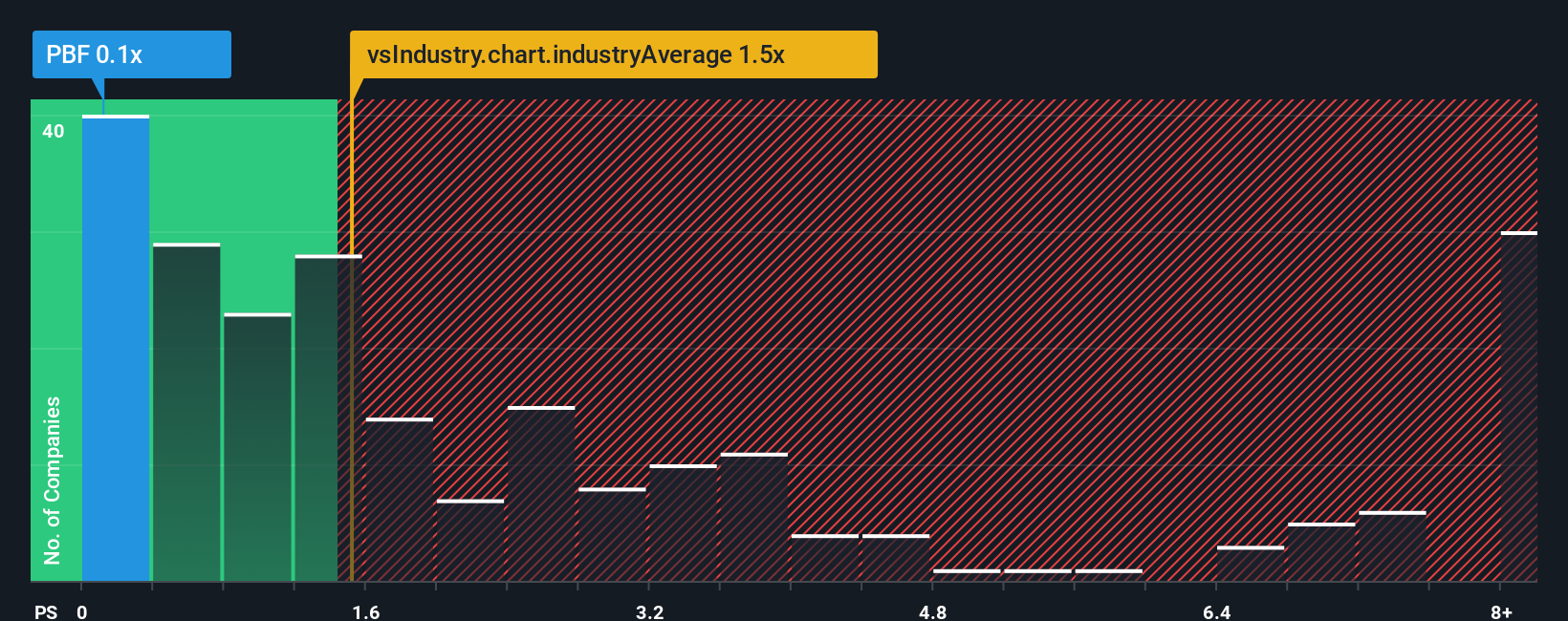The image size is (1568, 621).
Task: Select the 8+ bar at far right
Action: [x=1519, y=406]
